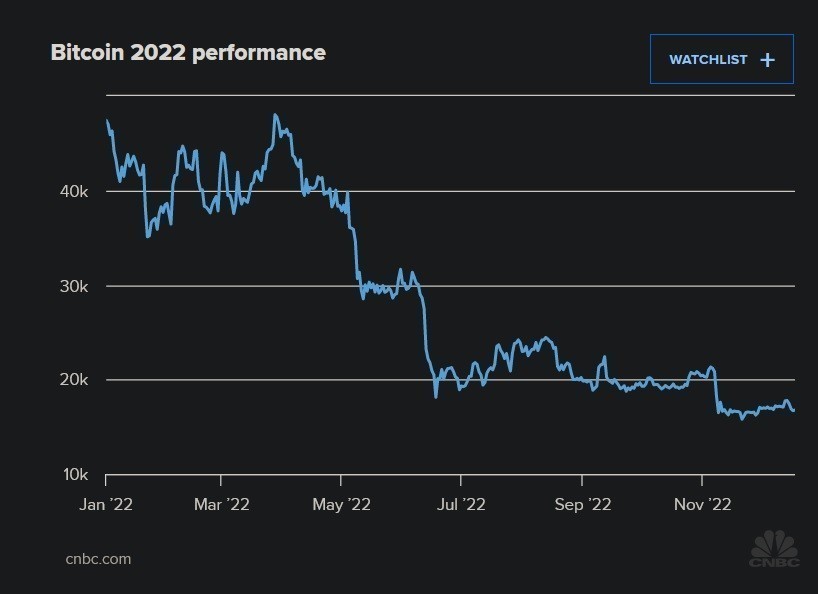
Task: Click the Bitcoin 2022 performance title
Action: (188, 53)
